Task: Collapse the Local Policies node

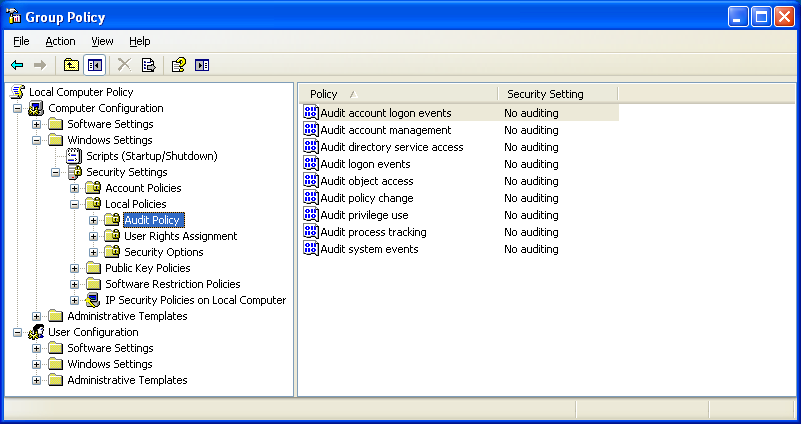Action: [x=75, y=204]
